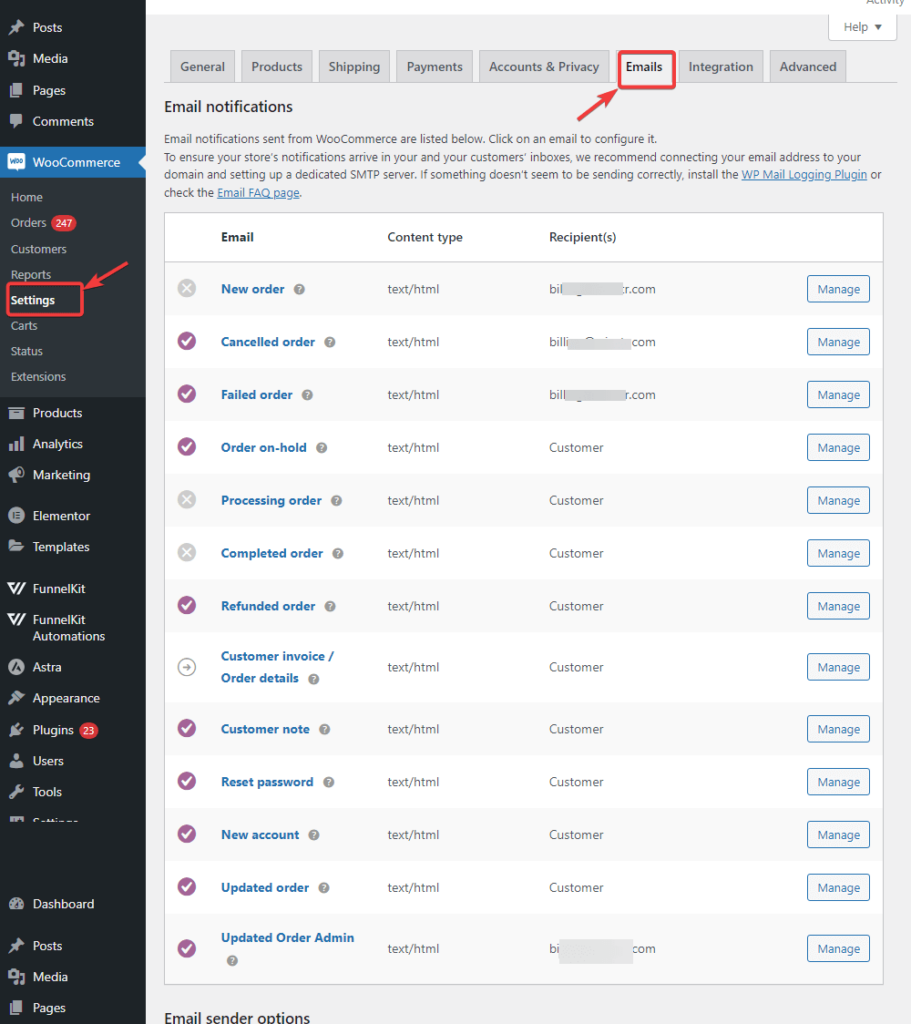Screen dimensions: 911x1024
Task: Click the Elementor sidebar icon
Action: [x=16, y=516]
